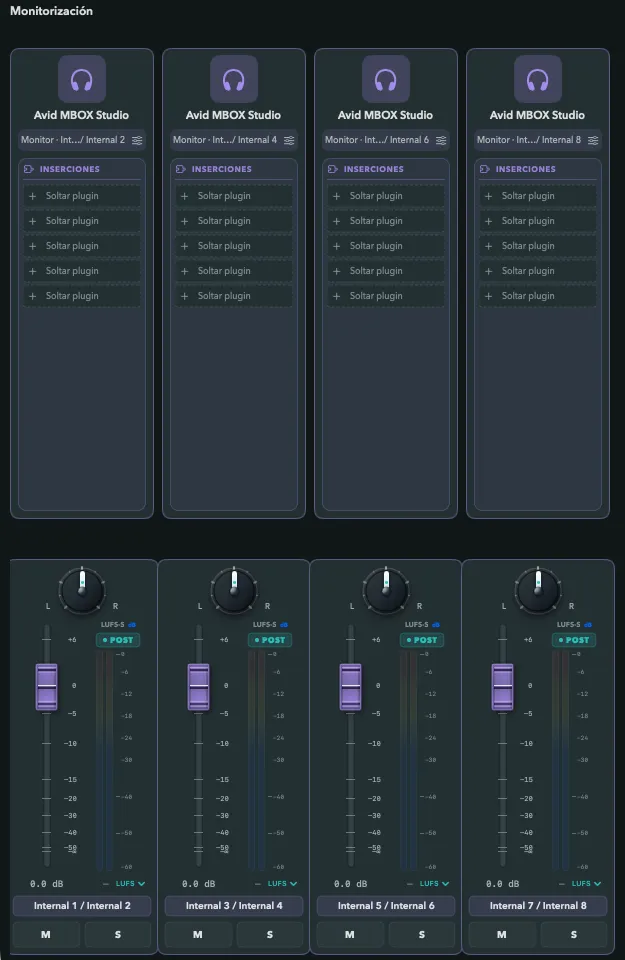The image size is (625, 960).
Task: Open Monitor · Int.../ Internal 2 output selector
Action: click(81, 140)
